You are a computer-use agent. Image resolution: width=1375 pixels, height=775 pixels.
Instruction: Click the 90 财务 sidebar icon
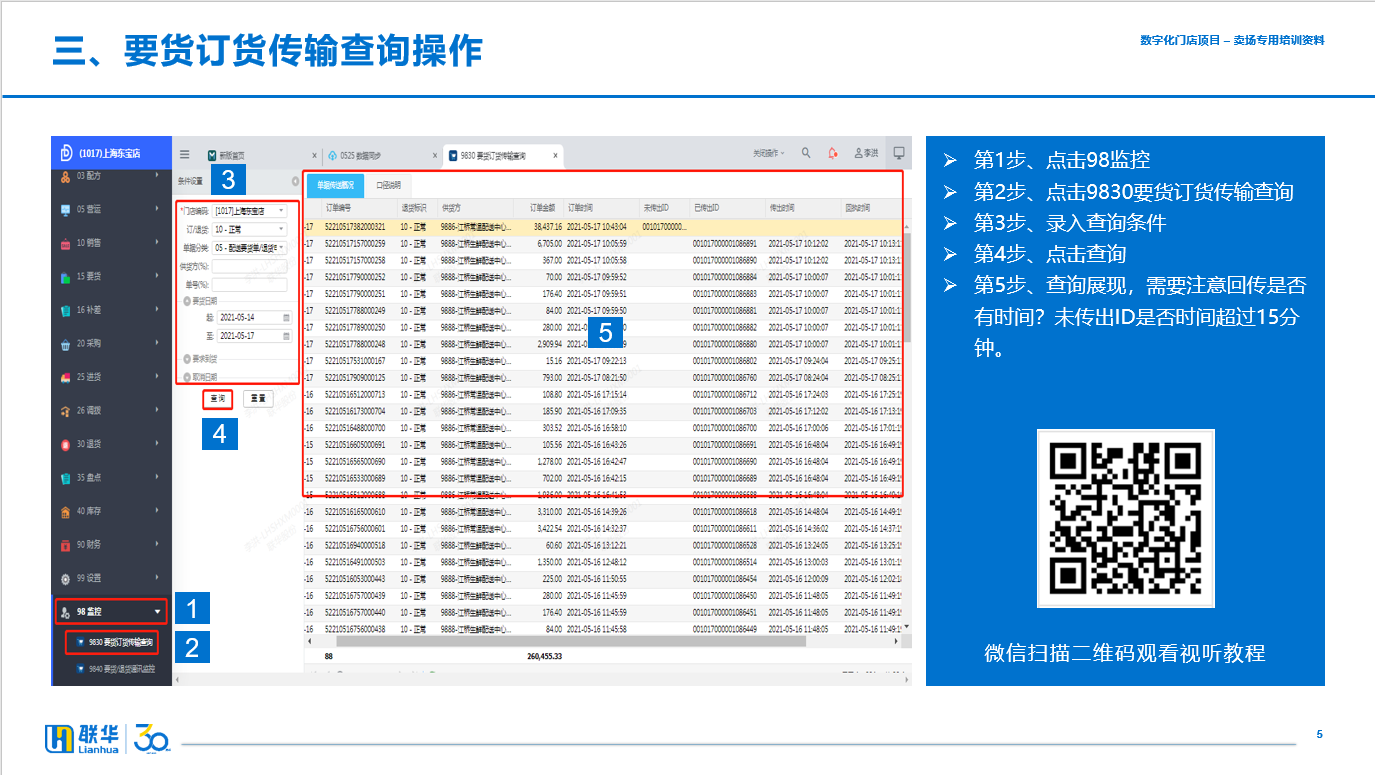66,545
